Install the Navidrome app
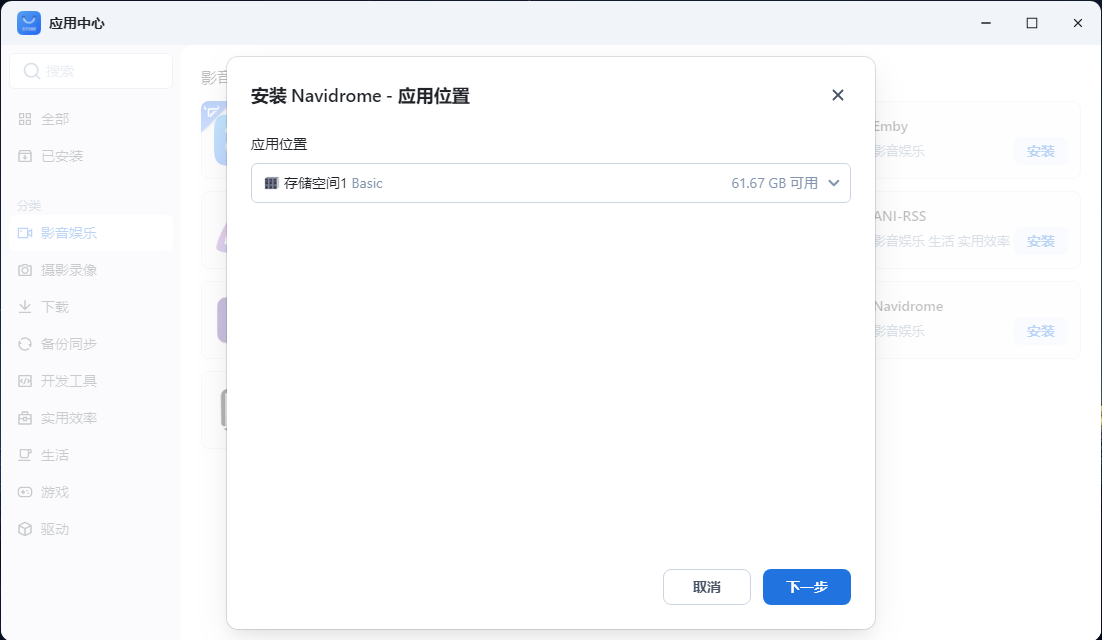The width and height of the screenshot is (1102, 640). click(x=1040, y=332)
